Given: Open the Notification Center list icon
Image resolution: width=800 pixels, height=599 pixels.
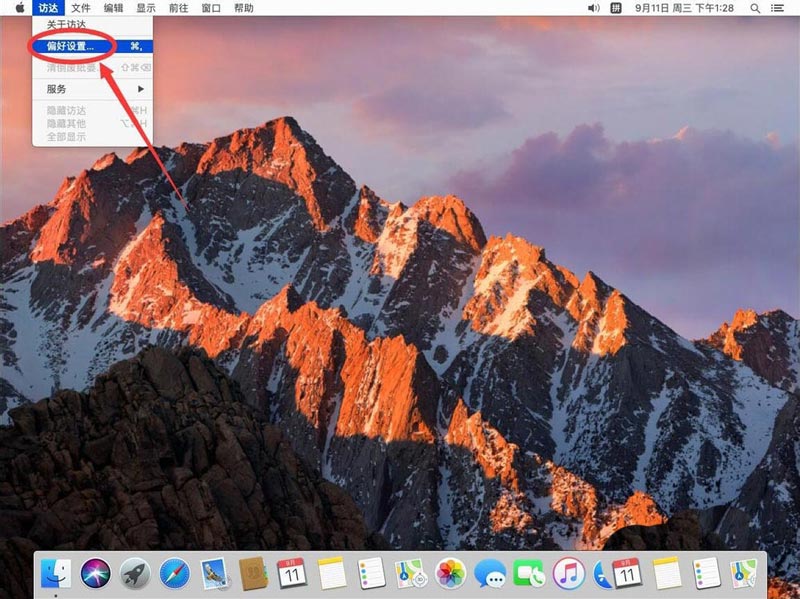Looking at the screenshot, I should click(x=780, y=8).
